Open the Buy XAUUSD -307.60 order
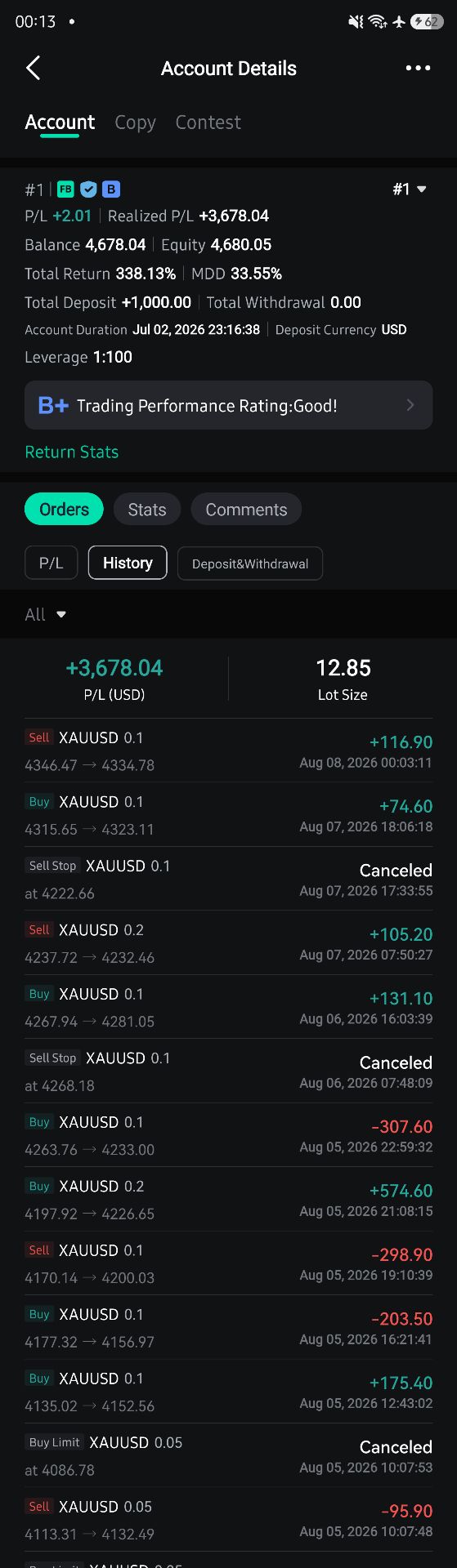The image size is (457, 1568). pyautogui.click(x=228, y=1135)
